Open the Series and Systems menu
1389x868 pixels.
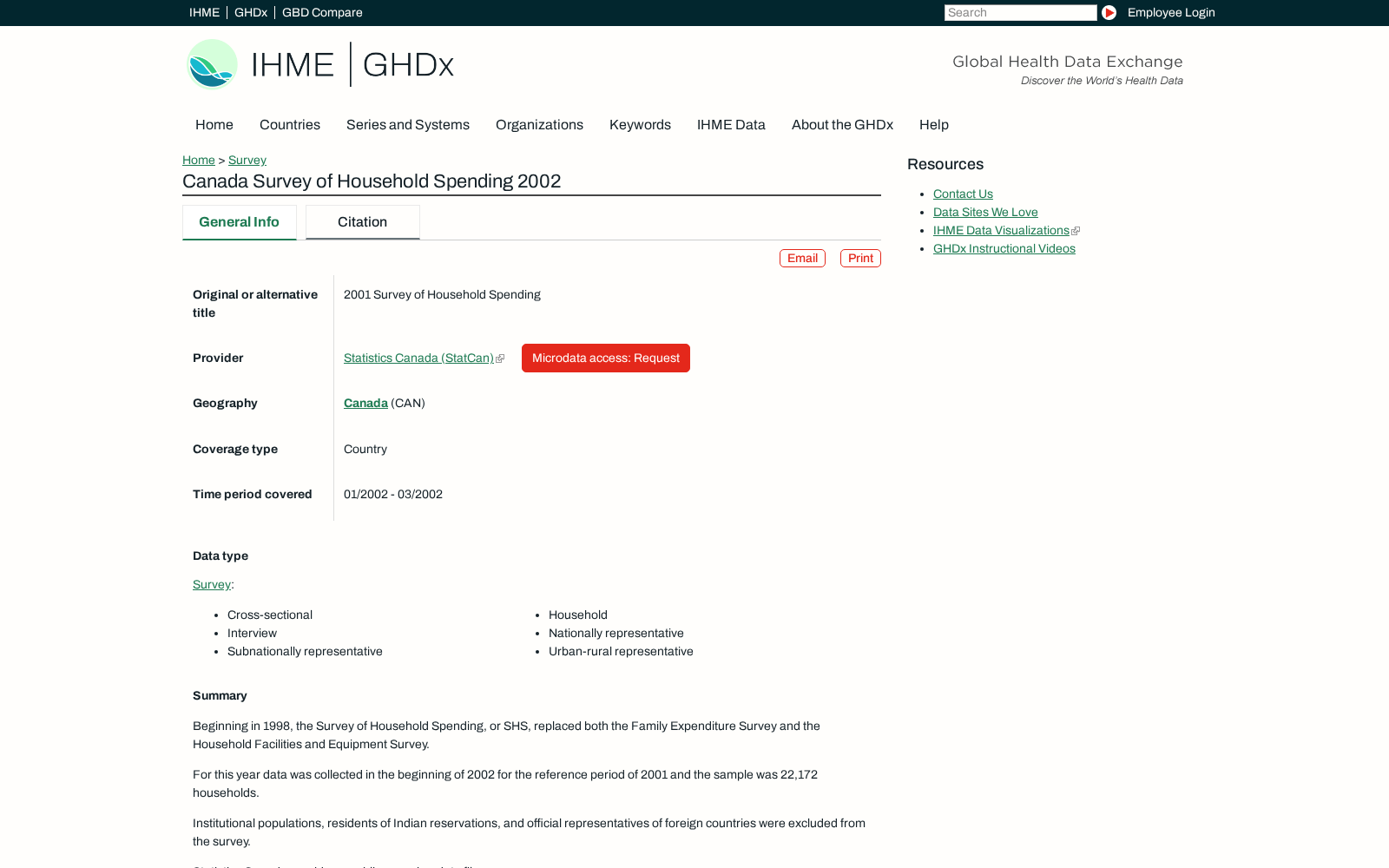coord(408,125)
